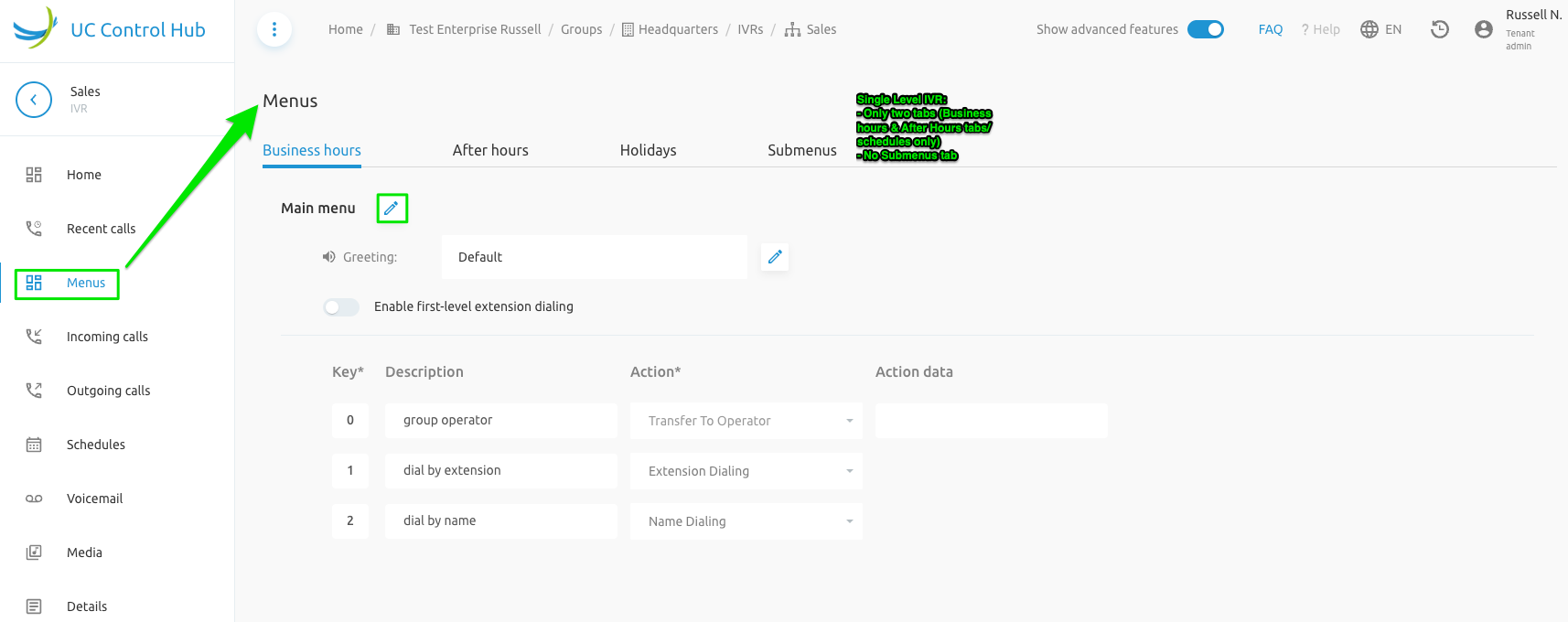
Task: Open Schedules in the sidebar
Action: (95, 445)
